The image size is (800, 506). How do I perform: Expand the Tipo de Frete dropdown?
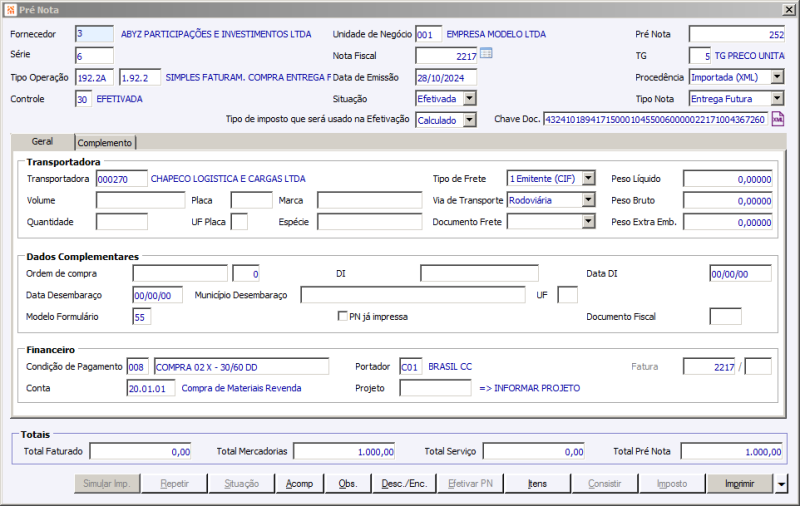(x=588, y=178)
